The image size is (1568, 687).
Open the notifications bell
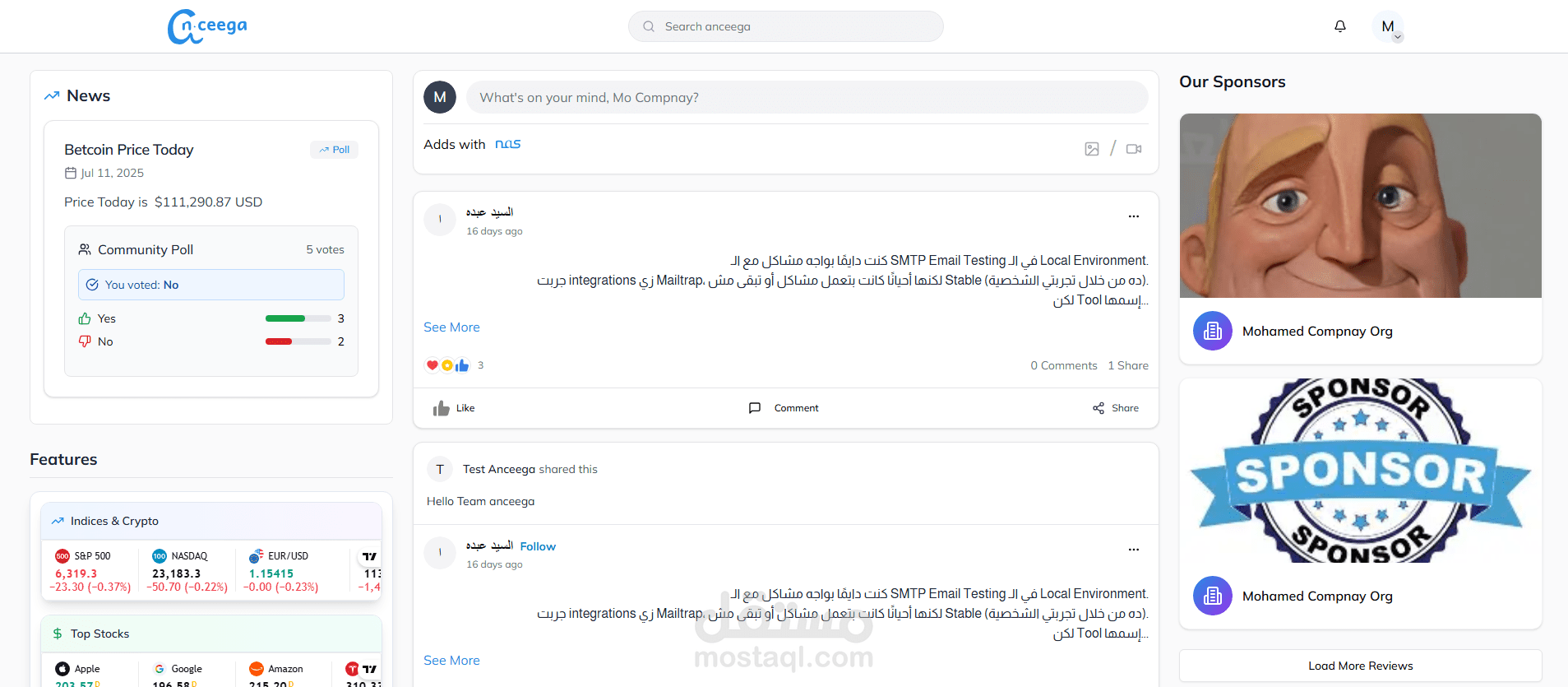(x=1340, y=26)
